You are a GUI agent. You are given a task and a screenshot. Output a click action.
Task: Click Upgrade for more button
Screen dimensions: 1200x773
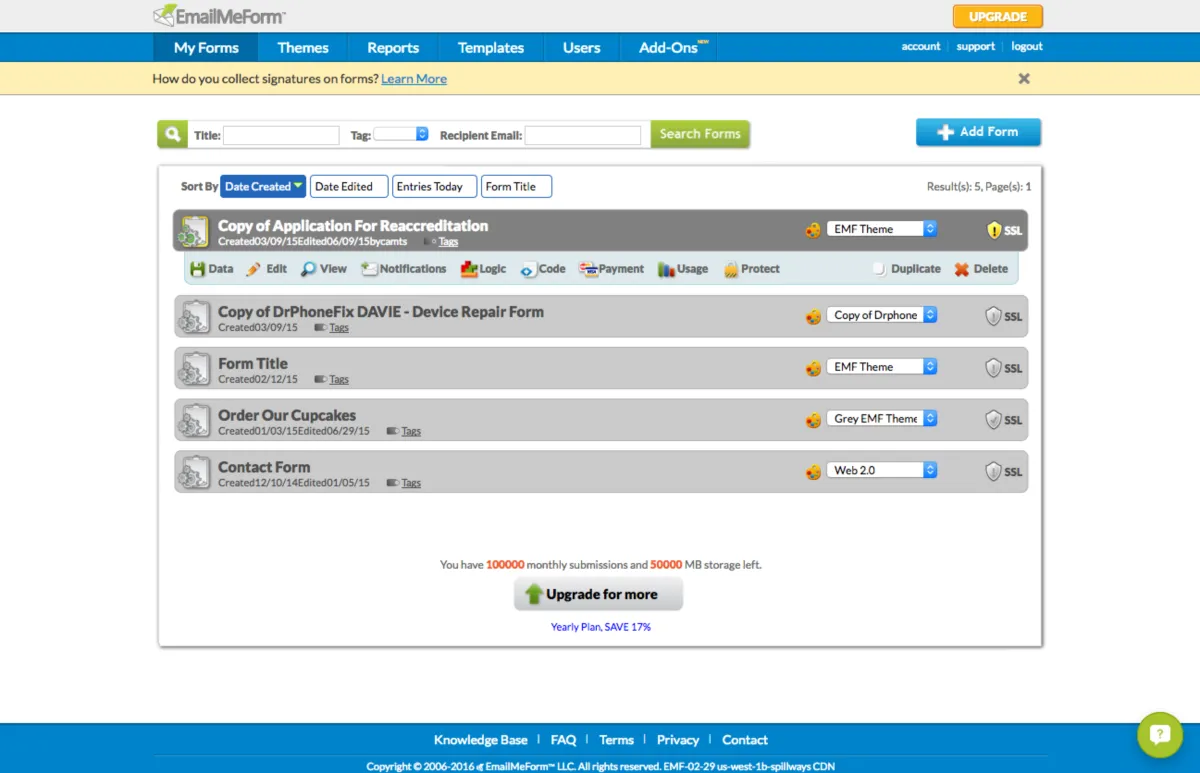[599, 594]
